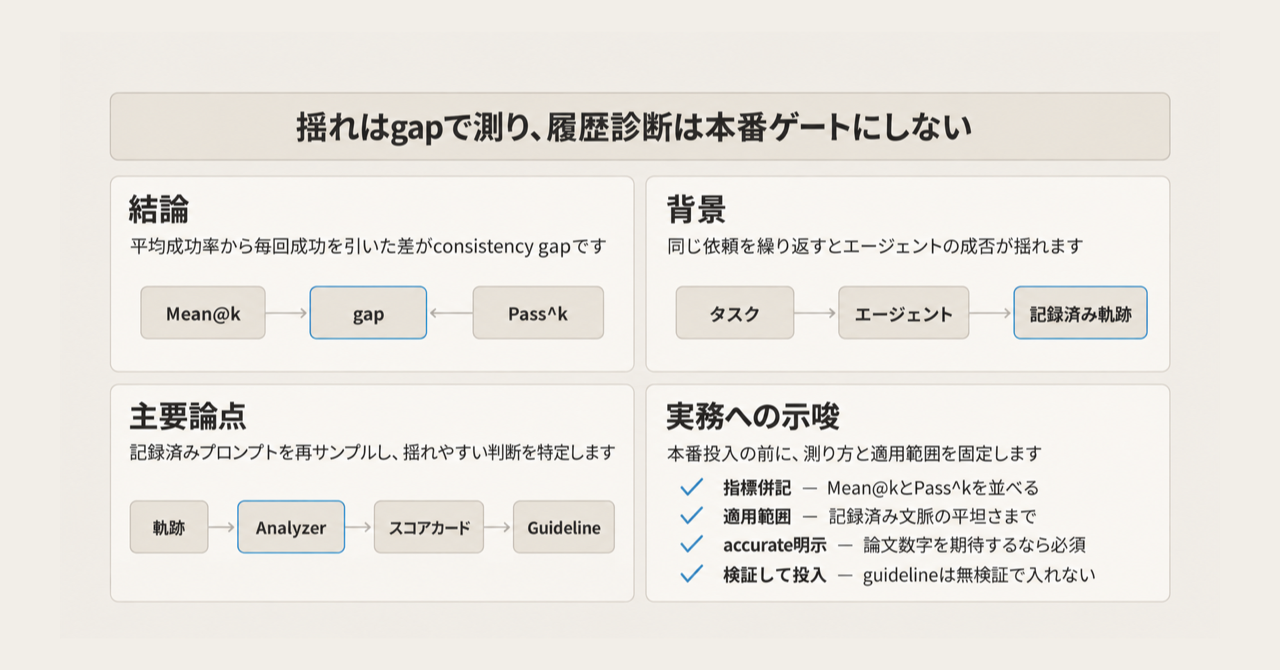Screen dimensions: 1280x670
Task: Click the sentence 記録済みプロンプトを再サンプルし
Action: pos(372,453)
